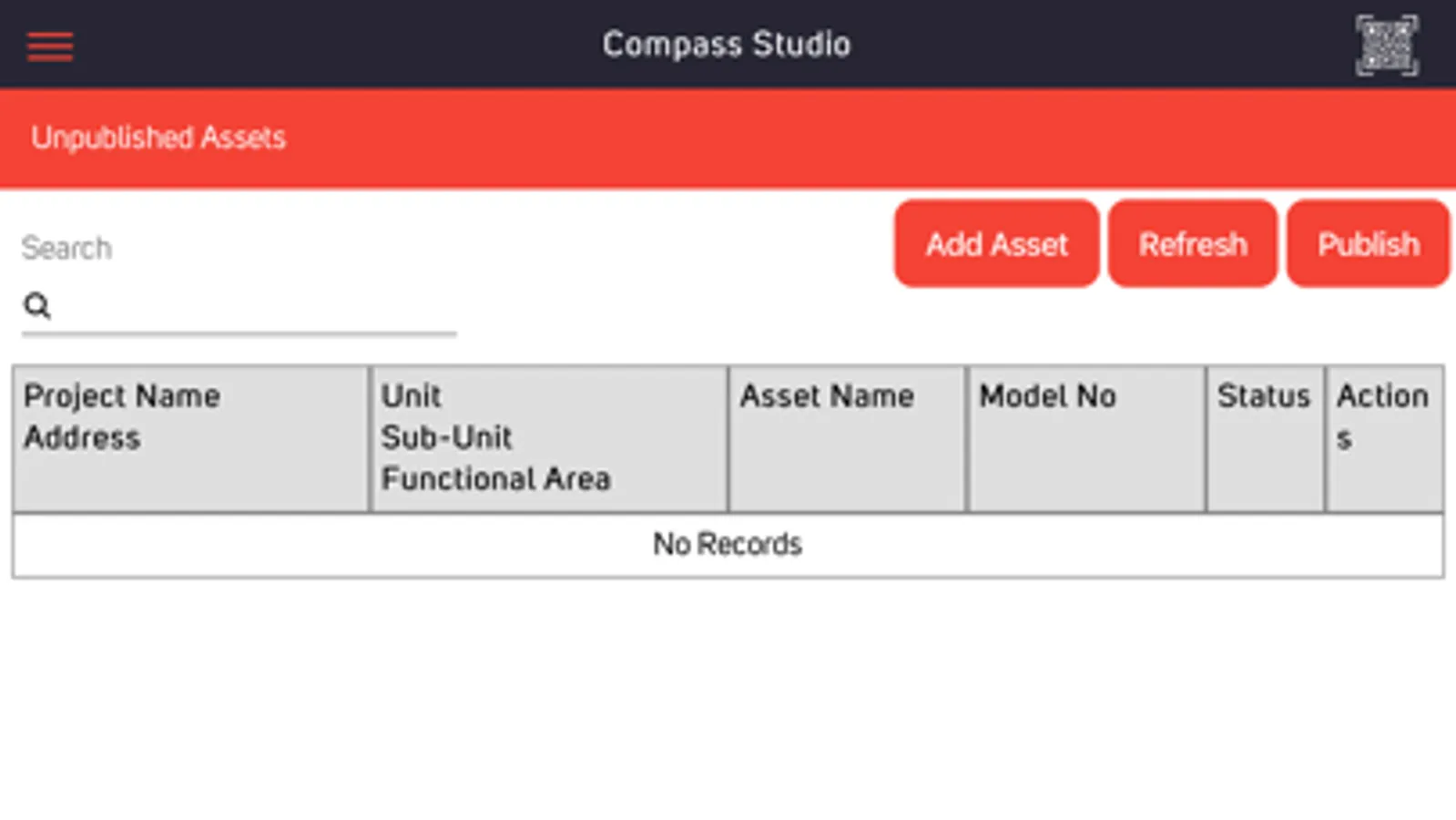Refresh the unpublished assets list
The image size is (1456, 820).
coord(1192,244)
